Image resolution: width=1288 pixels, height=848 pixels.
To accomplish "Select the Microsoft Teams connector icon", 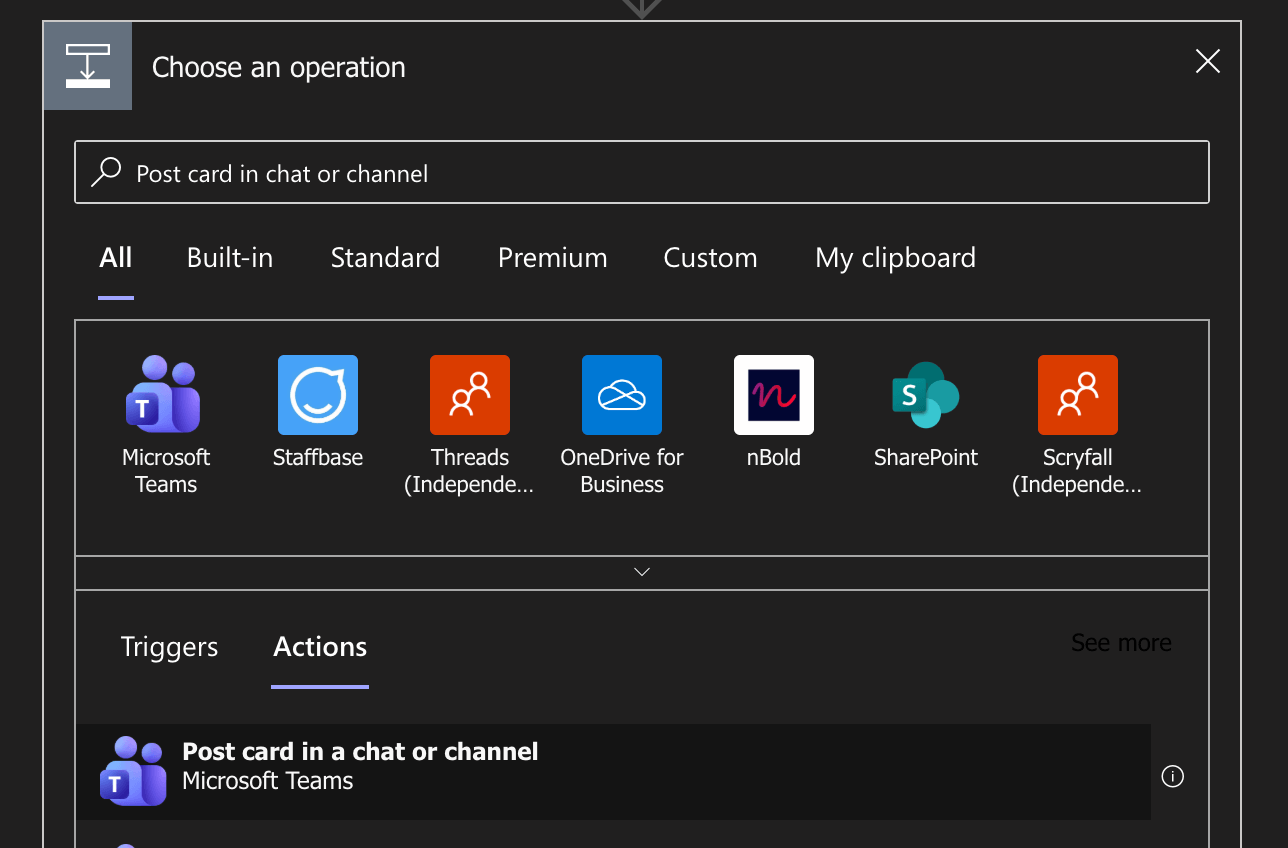I will click(165, 395).
